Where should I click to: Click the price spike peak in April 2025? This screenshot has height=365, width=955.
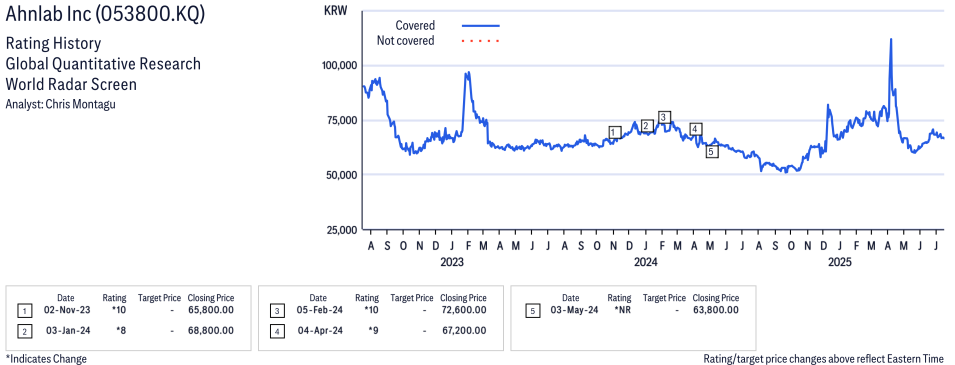[891, 40]
